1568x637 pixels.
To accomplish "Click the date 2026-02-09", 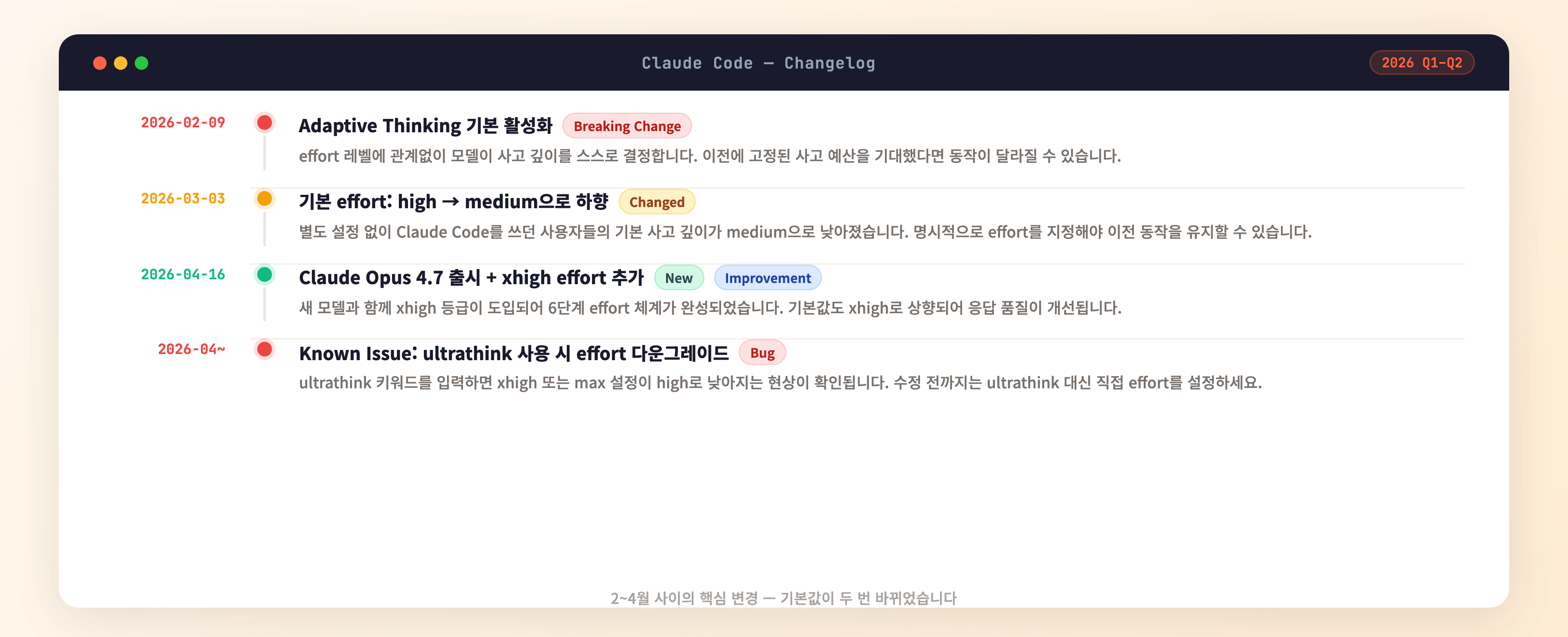I will 183,122.
